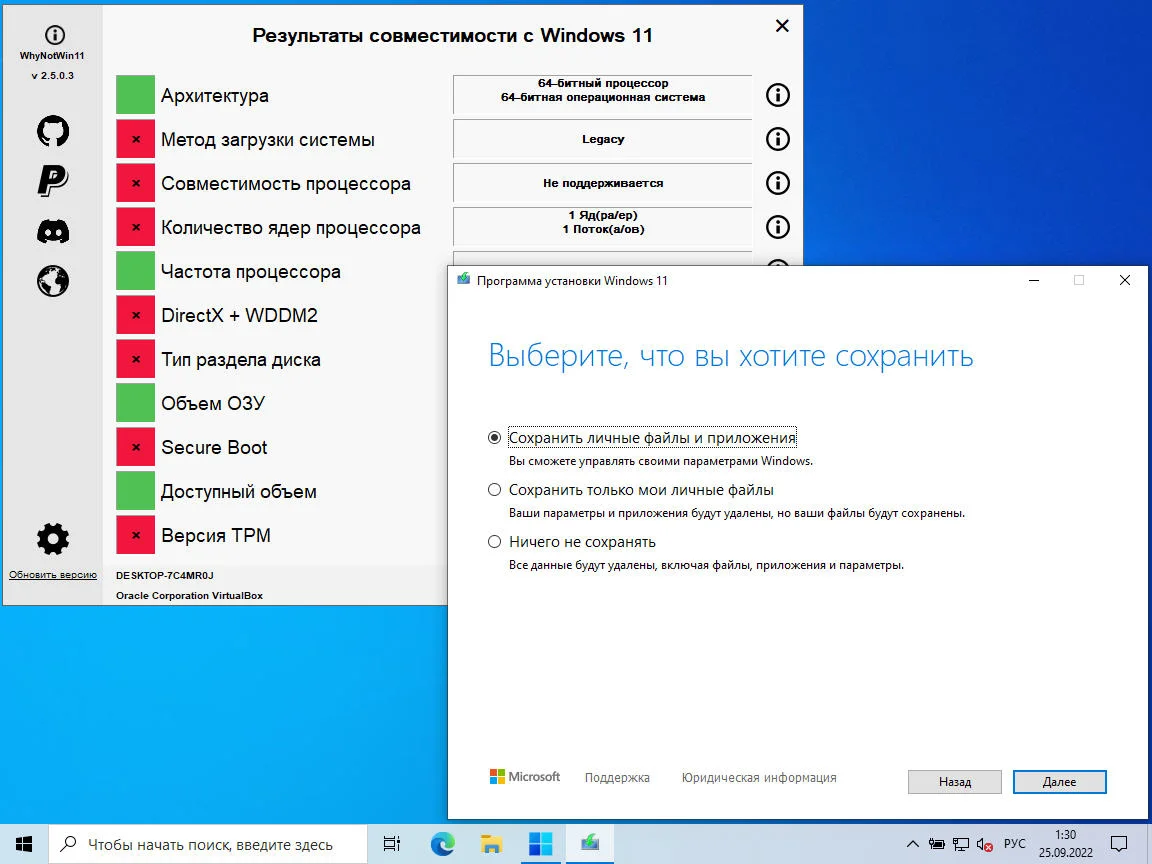The height and width of the screenshot is (864, 1152).
Task: Click the green status square for Частота процессора
Action: point(135,271)
